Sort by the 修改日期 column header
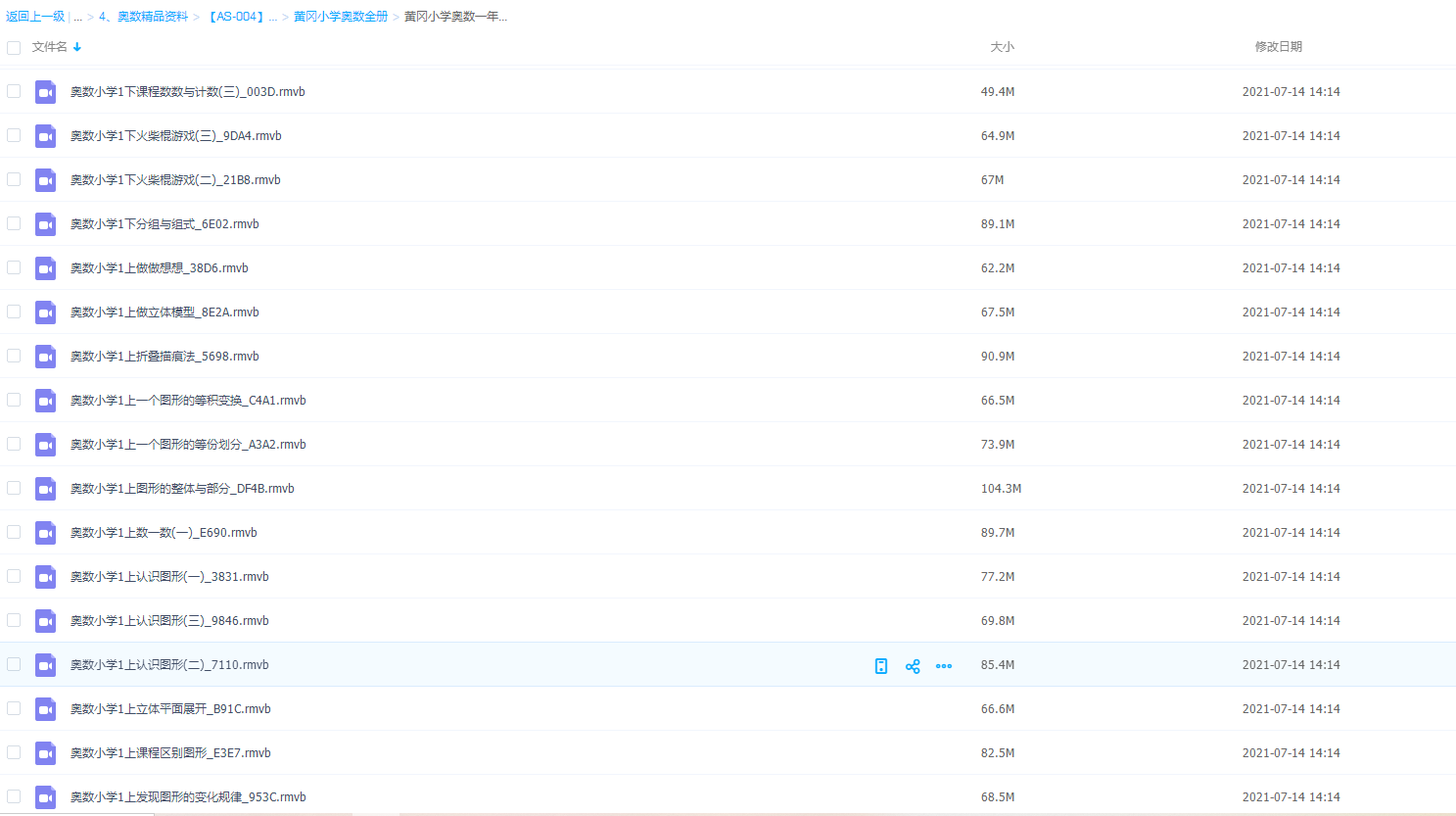 1278,47
